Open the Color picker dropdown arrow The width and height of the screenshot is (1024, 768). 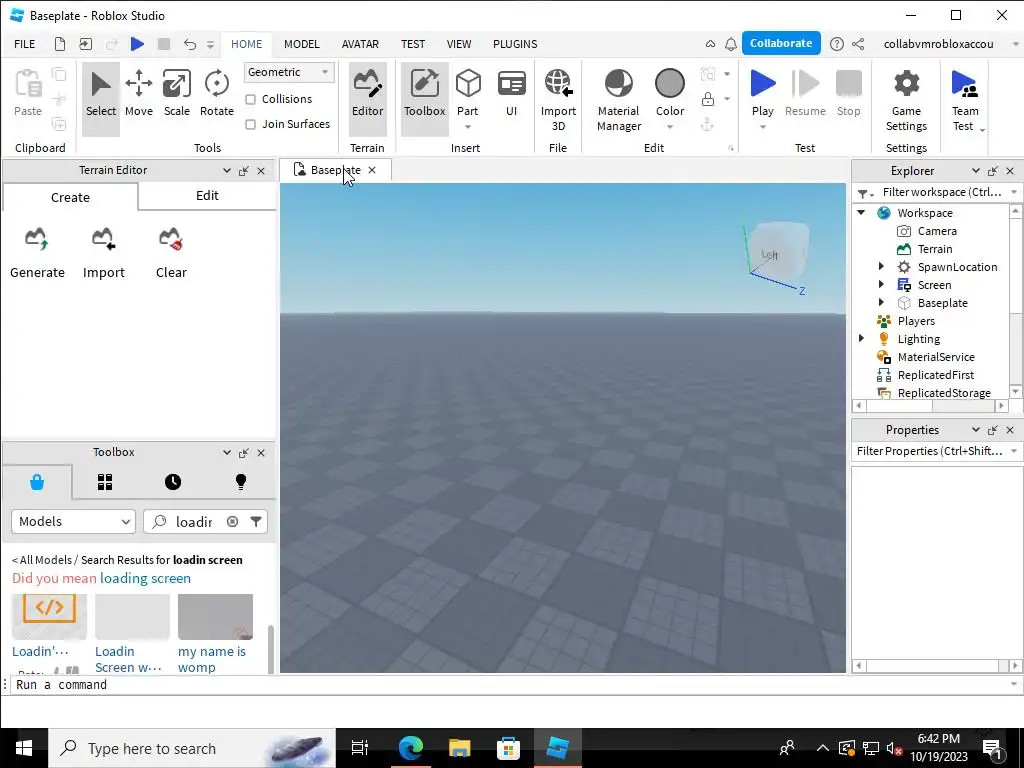669,127
